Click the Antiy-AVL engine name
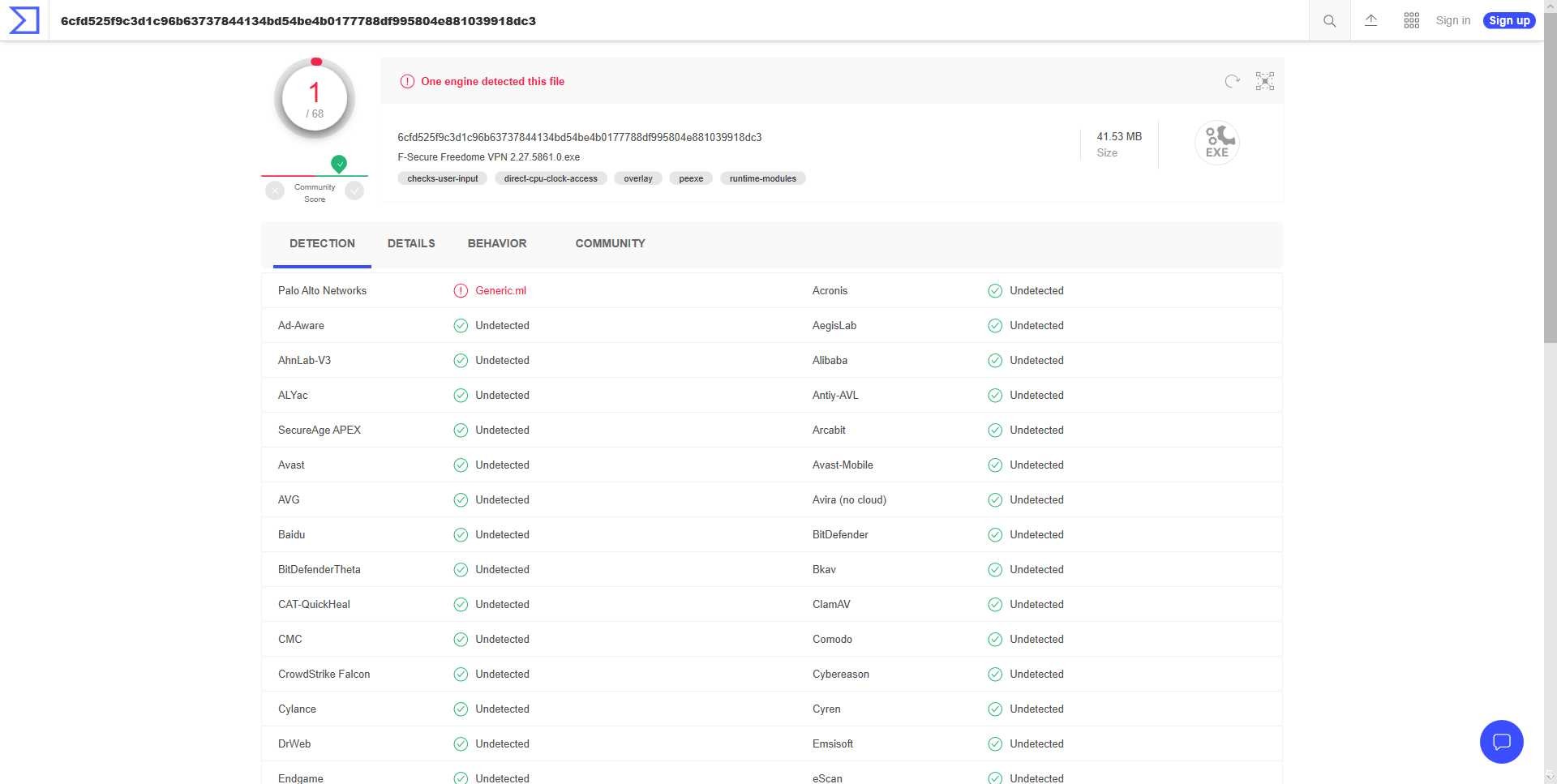 (835, 395)
